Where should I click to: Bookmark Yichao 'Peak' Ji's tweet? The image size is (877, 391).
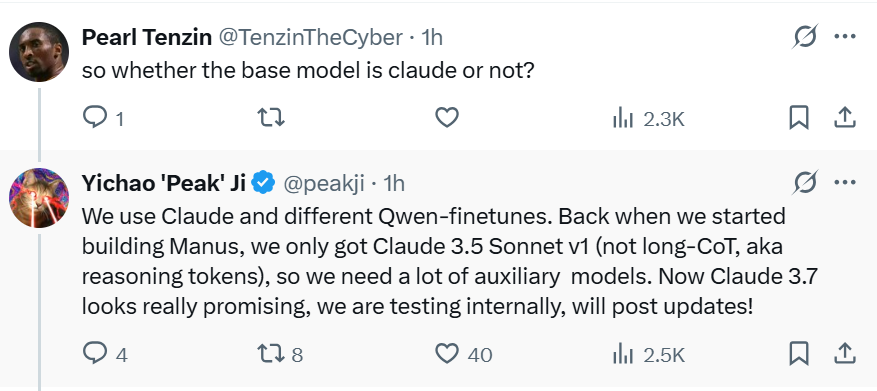click(x=799, y=354)
